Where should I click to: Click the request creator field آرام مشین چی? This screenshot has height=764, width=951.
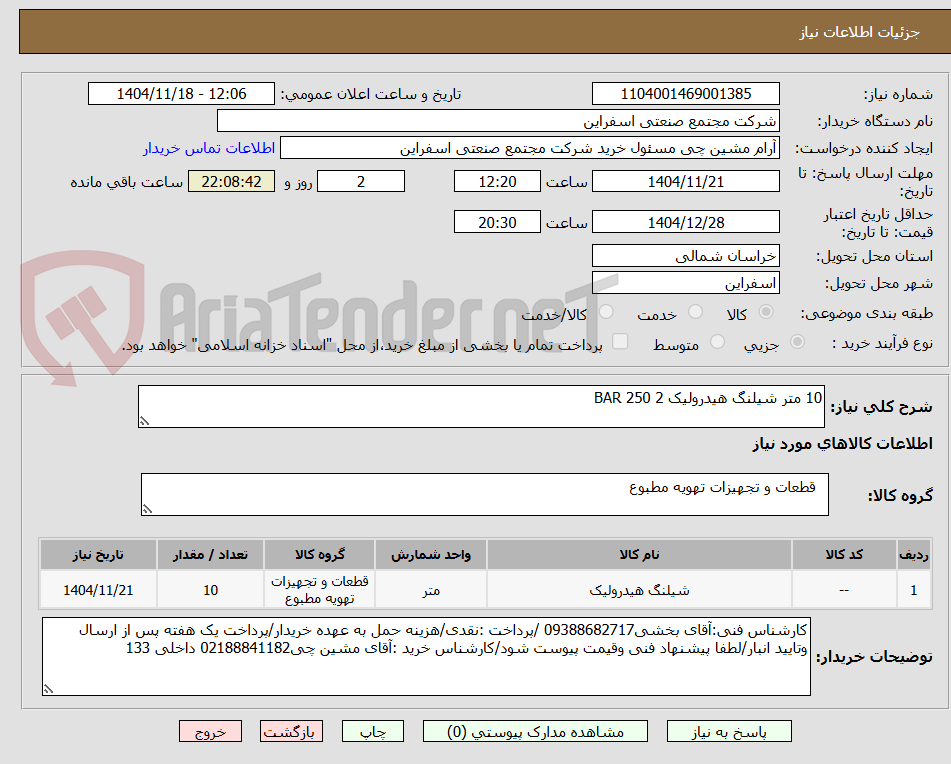point(529,149)
